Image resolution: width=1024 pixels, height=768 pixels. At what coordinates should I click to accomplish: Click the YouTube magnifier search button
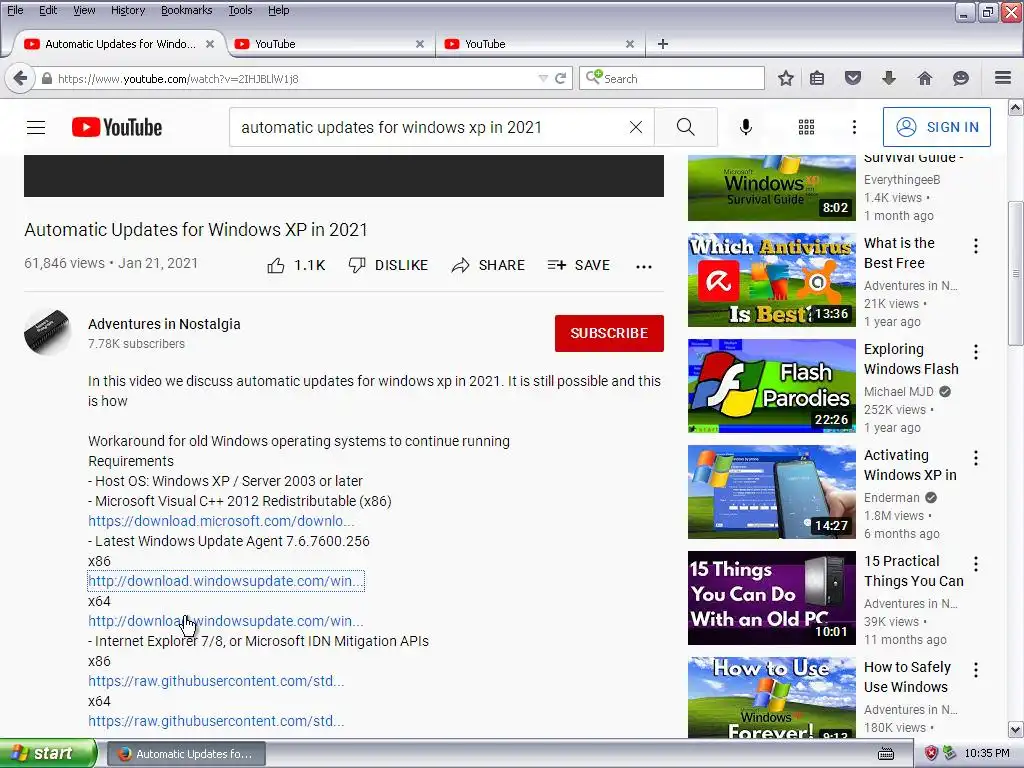(685, 127)
